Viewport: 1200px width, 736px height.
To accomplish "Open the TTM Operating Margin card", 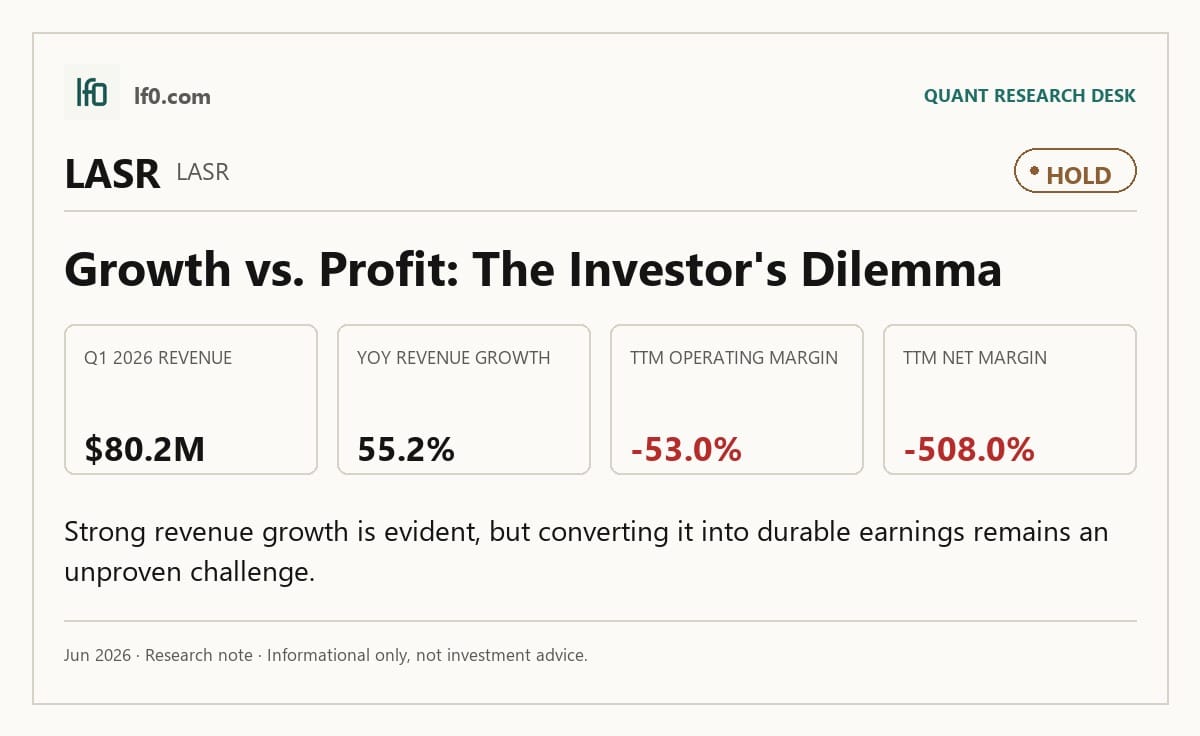I will pyautogui.click(x=737, y=399).
